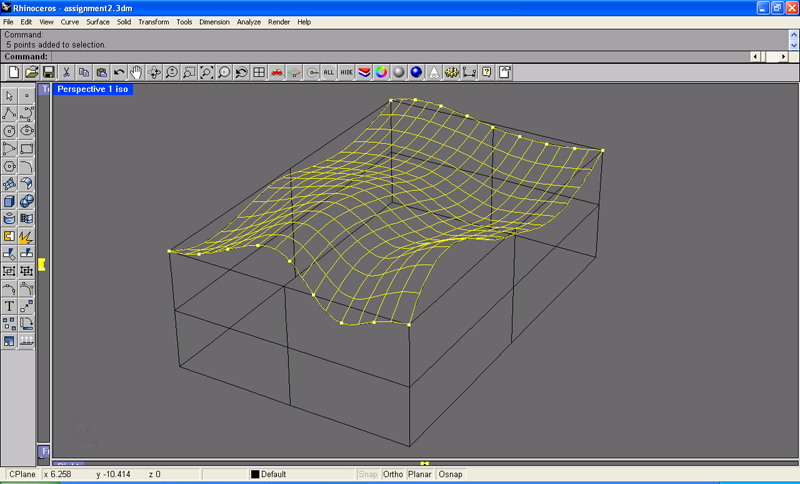800x484 pixels.
Task: Pick the Ellipse tool in the sidebar
Action: 27,131
